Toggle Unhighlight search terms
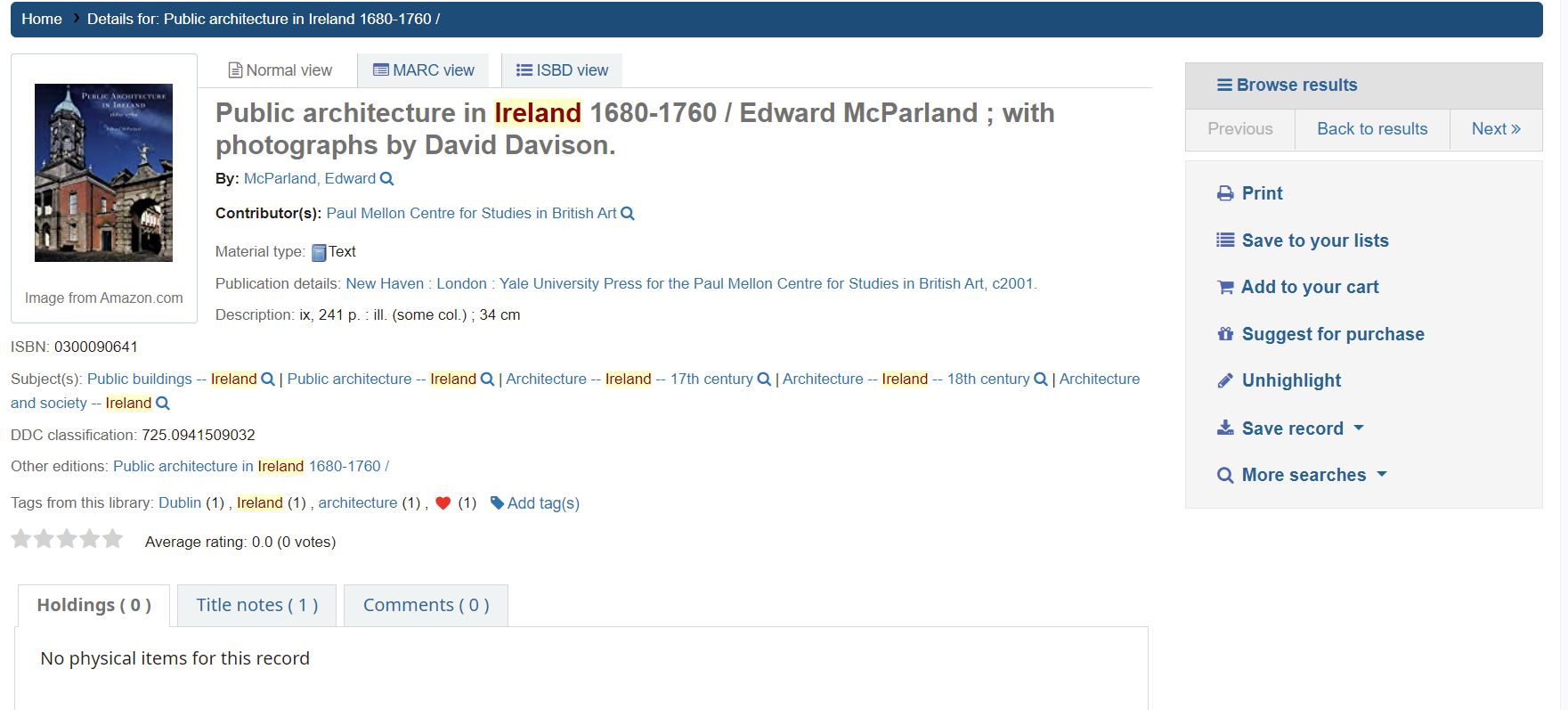This screenshot has height=710, width=1568. pyautogui.click(x=1279, y=380)
